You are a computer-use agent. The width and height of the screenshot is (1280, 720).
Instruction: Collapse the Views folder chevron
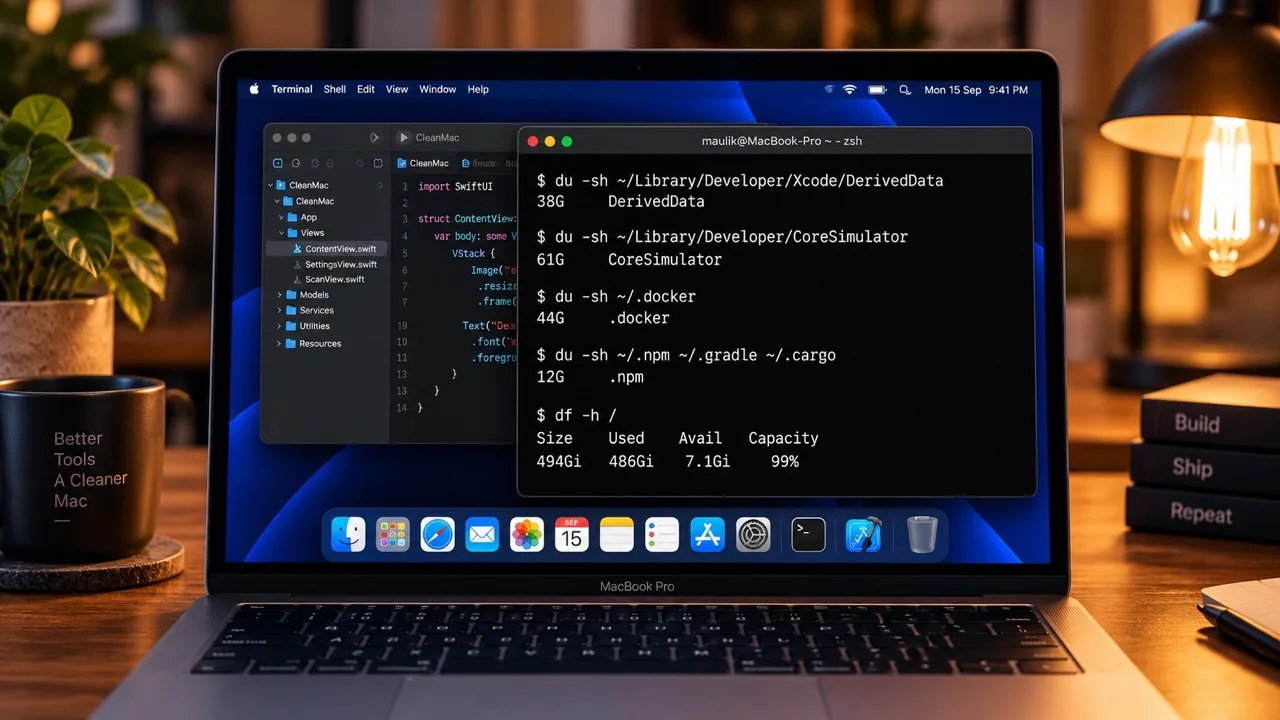(x=282, y=233)
